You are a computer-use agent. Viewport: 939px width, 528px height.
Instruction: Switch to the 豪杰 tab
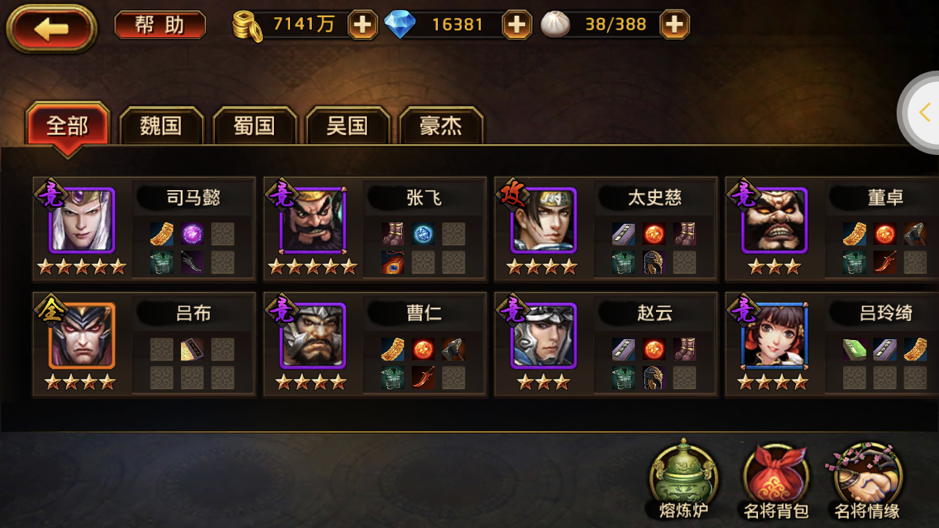[441, 126]
